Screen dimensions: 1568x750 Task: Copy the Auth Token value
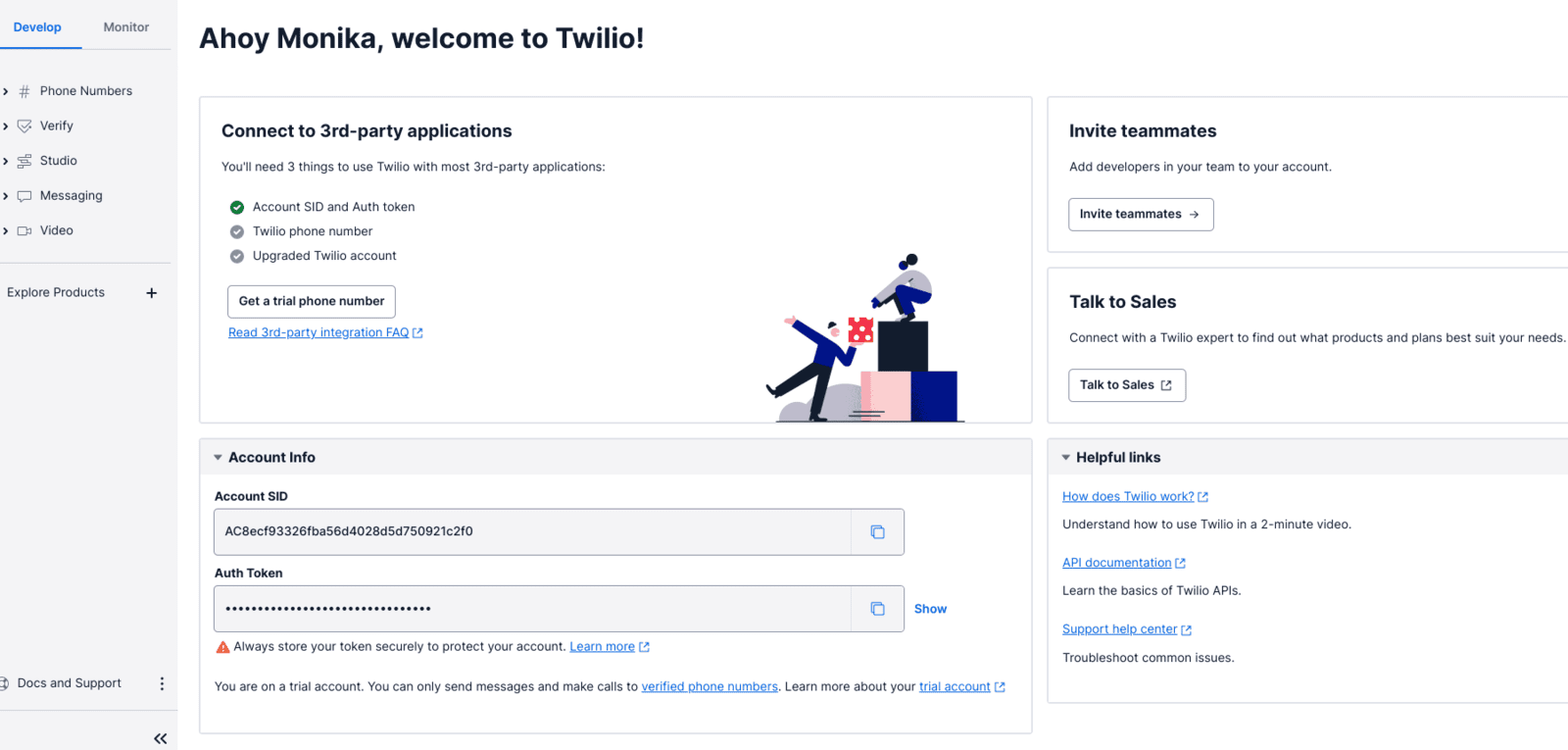coord(877,609)
